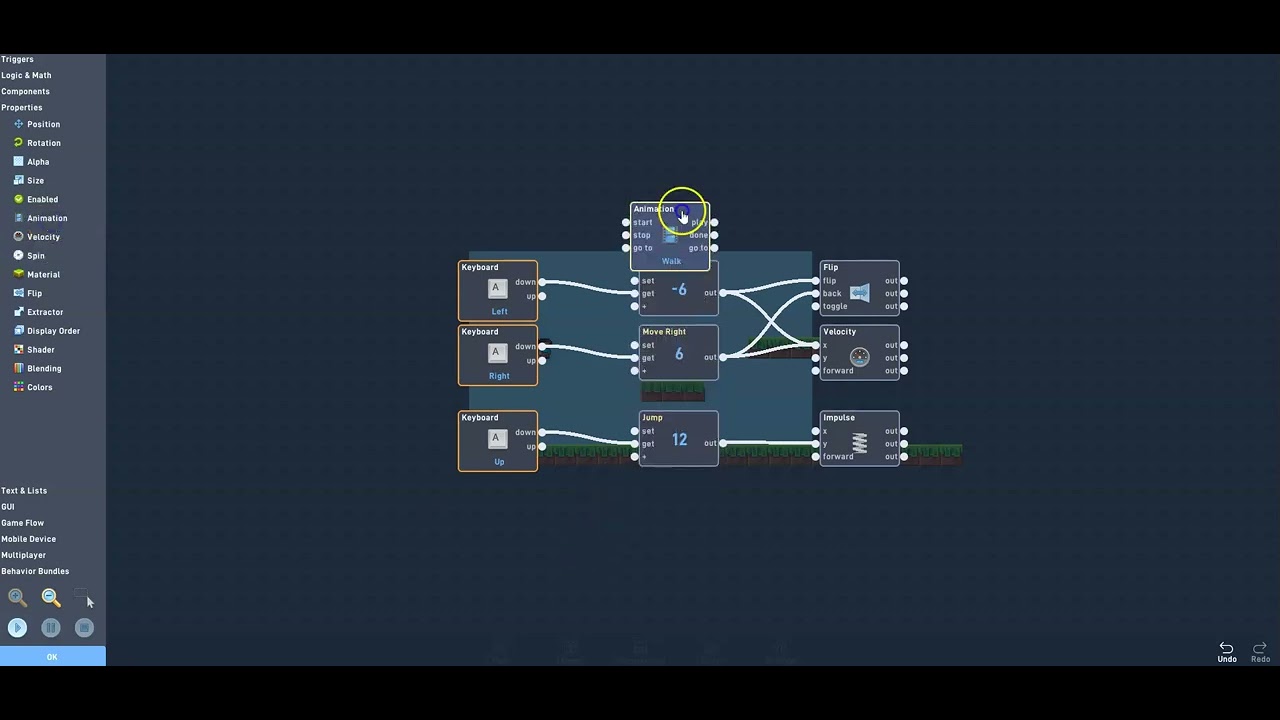This screenshot has height=720, width=1280.
Task: Click the Walk label on Animation node
Action: (x=671, y=261)
